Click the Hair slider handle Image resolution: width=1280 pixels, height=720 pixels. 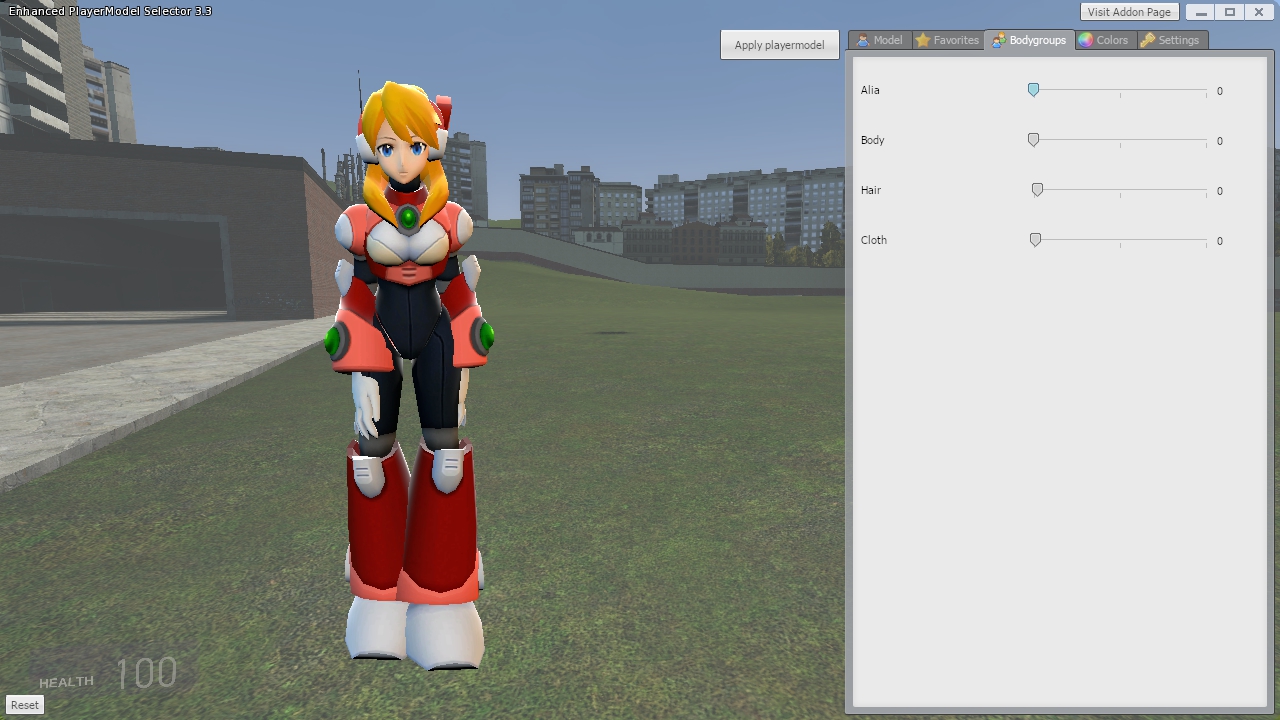[x=1037, y=190]
